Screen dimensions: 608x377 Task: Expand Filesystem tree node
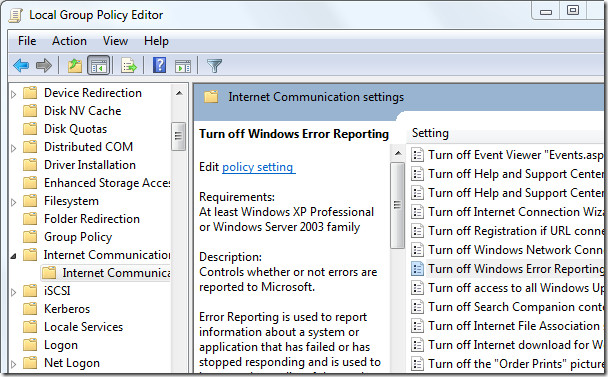14,202
